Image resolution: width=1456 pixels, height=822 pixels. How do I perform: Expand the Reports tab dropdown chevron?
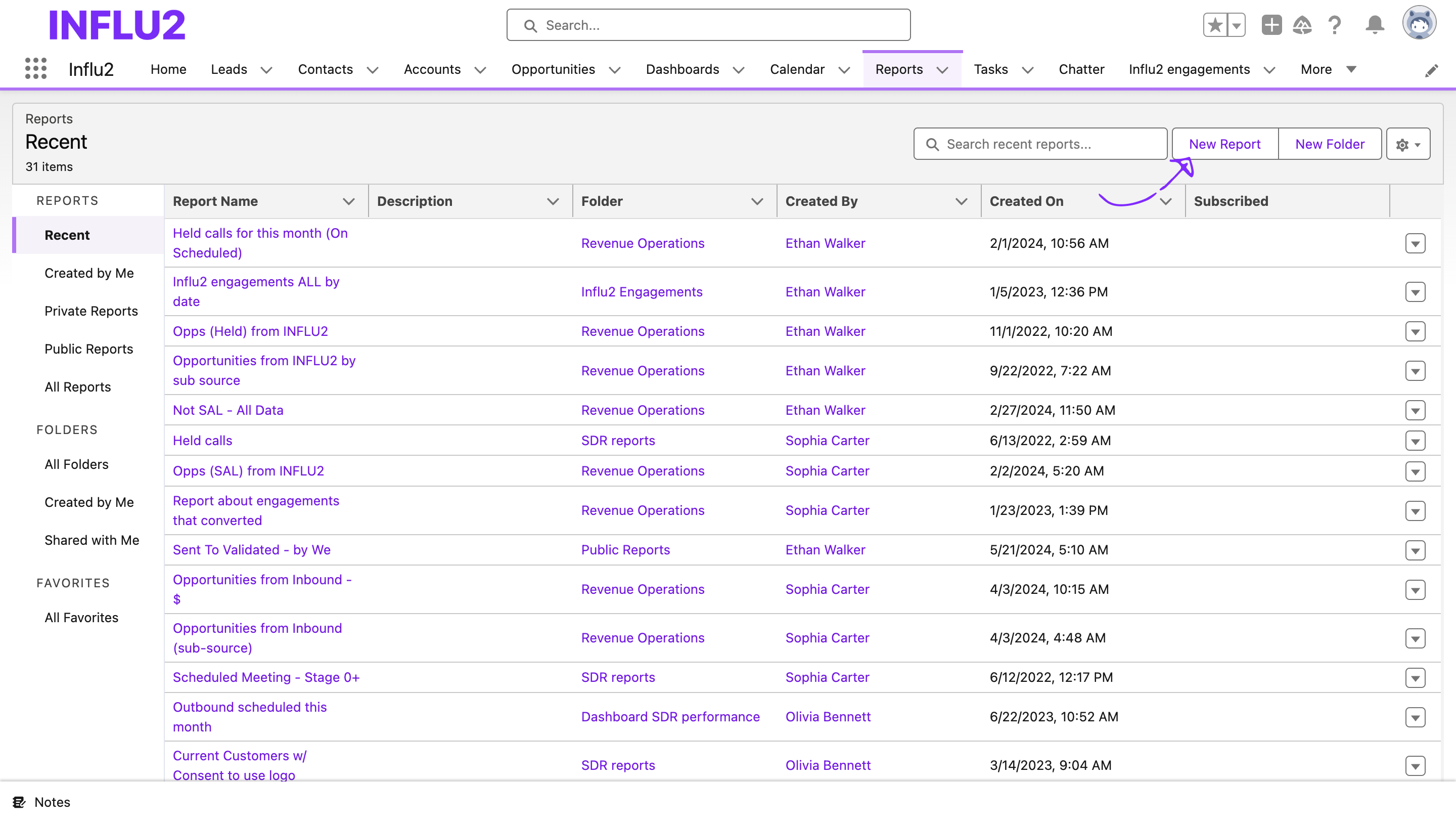tap(942, 70)
